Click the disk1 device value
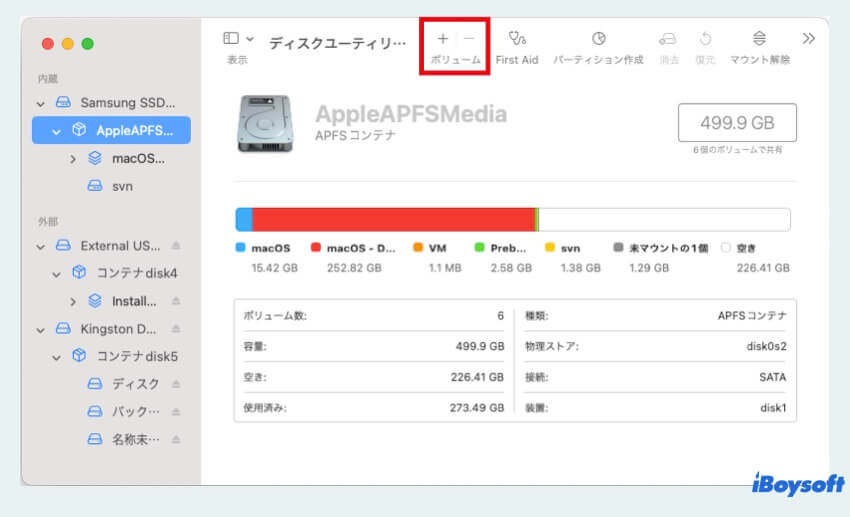This screenshot has width=850, height=517. pos(773,408)
